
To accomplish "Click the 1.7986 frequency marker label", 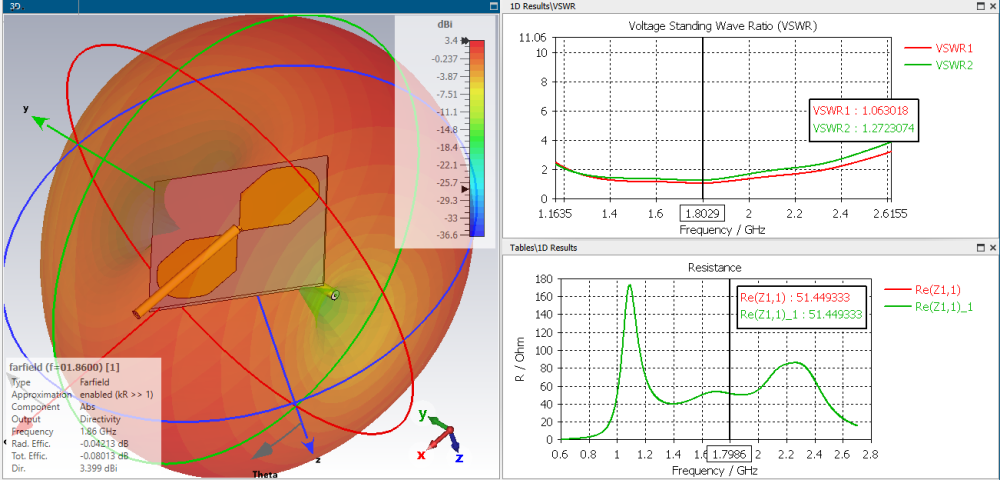I will click(x=730, y=454).
